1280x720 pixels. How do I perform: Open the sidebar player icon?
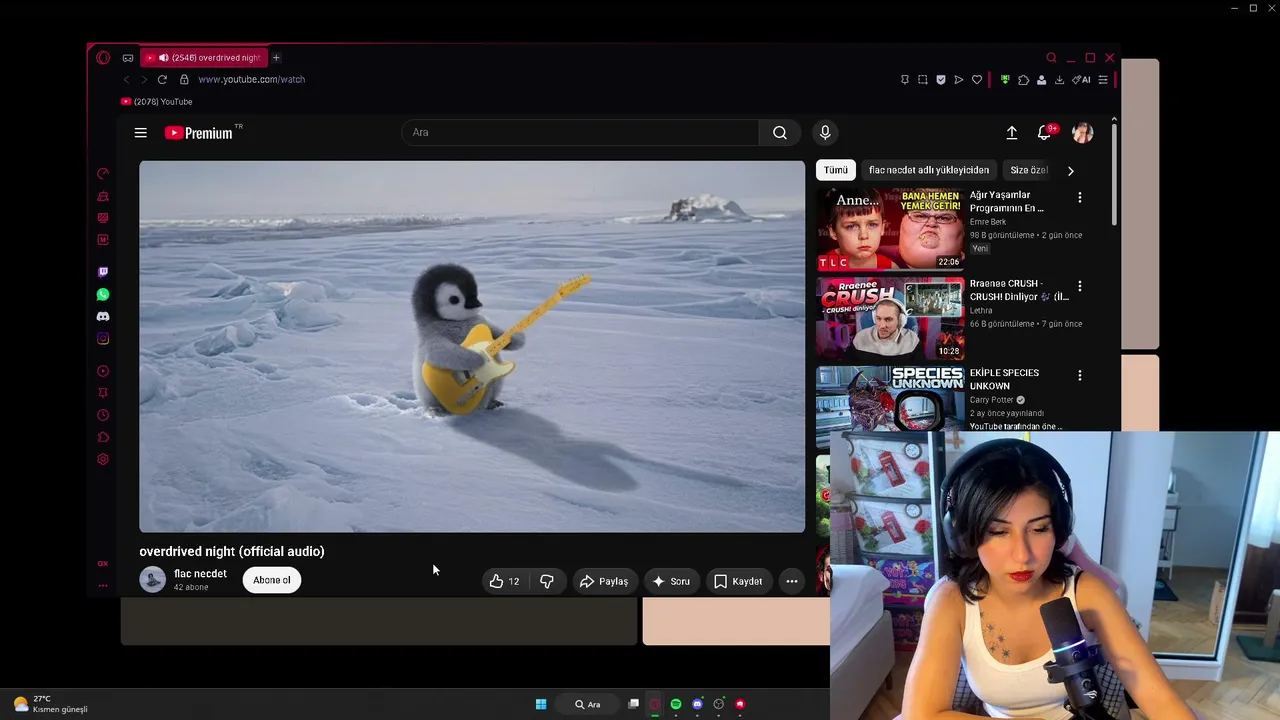[x=103, y=371]
